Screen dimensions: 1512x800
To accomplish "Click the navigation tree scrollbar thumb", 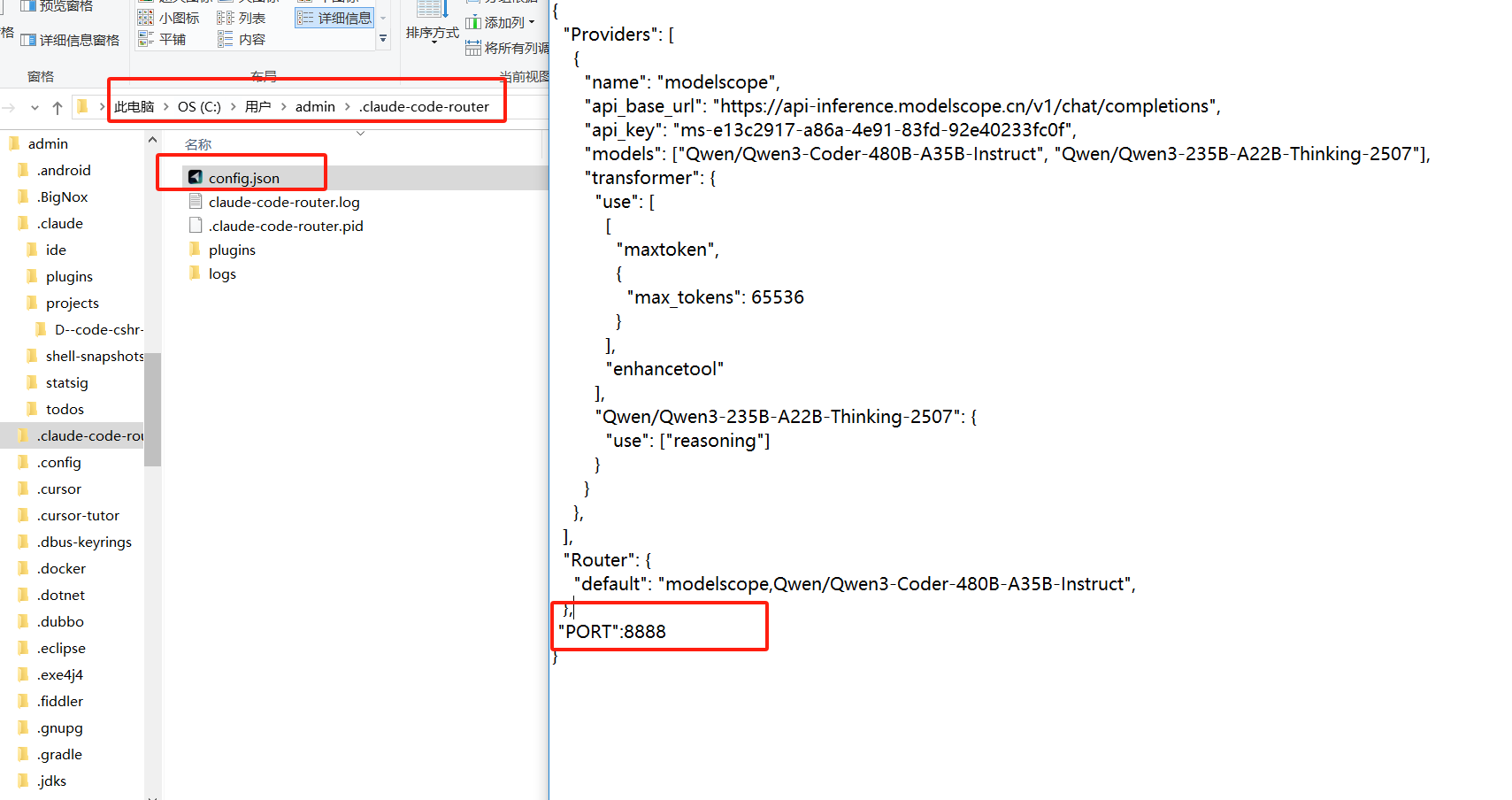I will click(152, 409).
